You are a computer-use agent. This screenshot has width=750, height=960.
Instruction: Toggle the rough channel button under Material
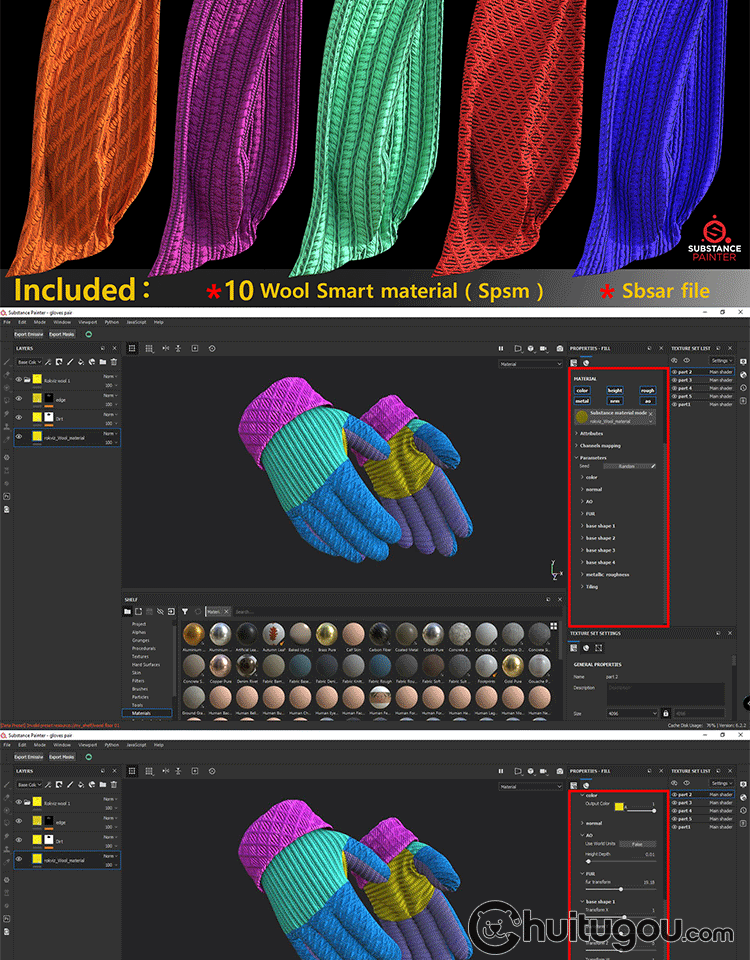pos(647,390)
